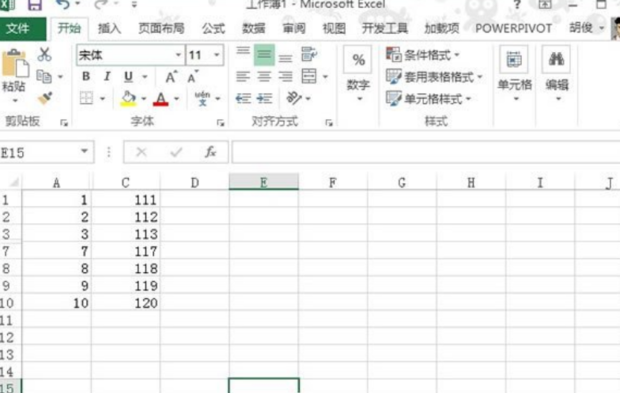
Task: Open the alignment dialog launcher
Action: click(x=329, y=123)
